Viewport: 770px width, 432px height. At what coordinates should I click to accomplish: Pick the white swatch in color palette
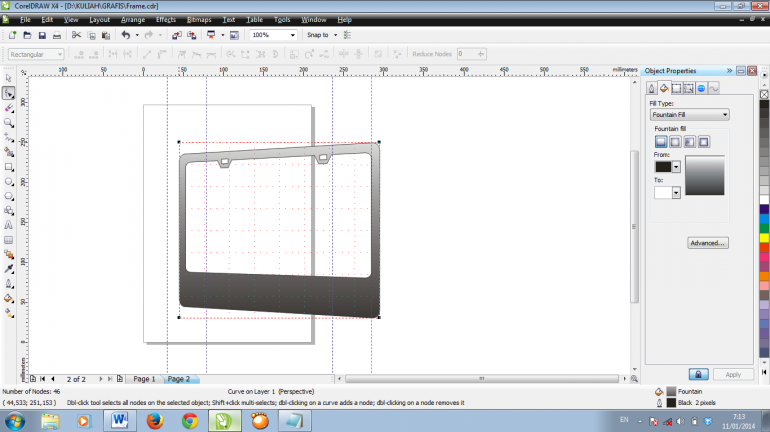(x=764, y=200)
